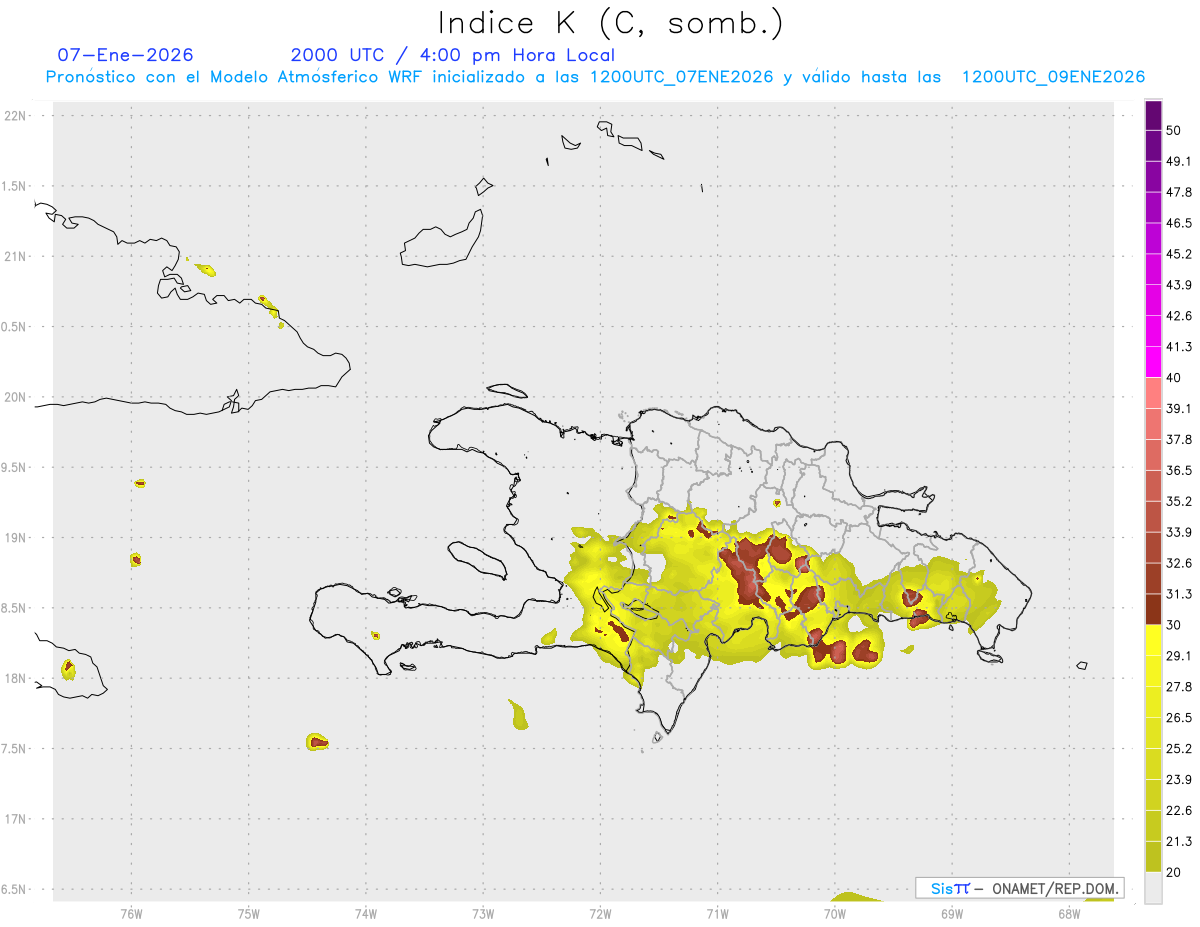Click the '25.2' color scale value
1200x927 pixels.
pyautogui.click(x=1179, y=749)
